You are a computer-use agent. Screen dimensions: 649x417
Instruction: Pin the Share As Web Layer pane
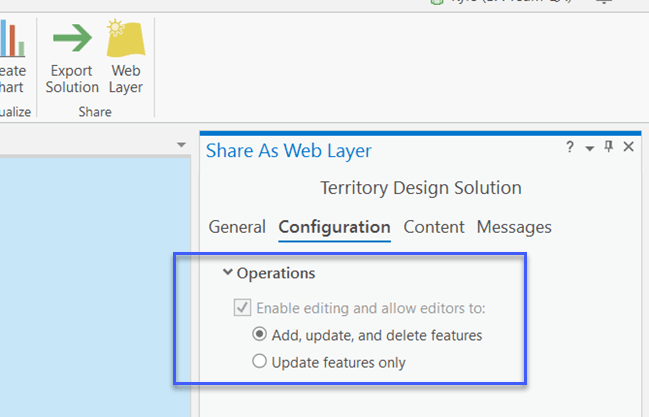click(608, 148)
